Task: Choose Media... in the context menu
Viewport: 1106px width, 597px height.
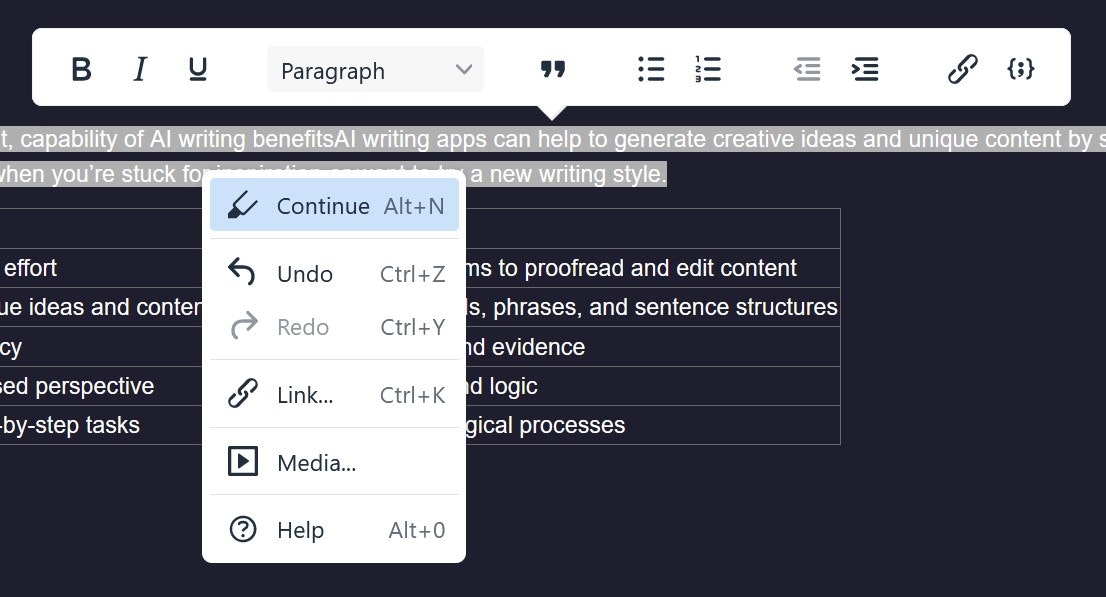Action: 334,462
